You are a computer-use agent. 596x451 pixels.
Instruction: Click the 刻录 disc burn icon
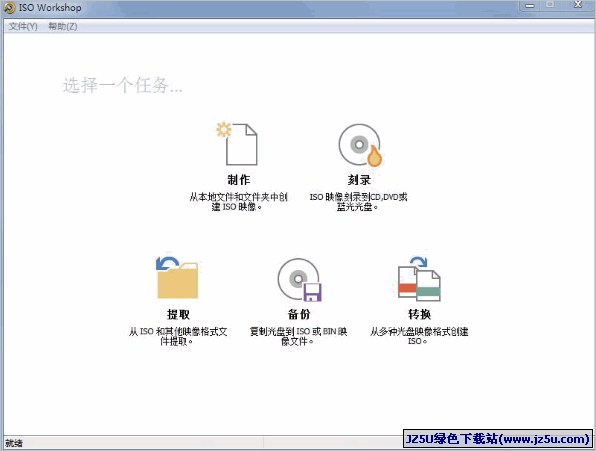point(360,145)
